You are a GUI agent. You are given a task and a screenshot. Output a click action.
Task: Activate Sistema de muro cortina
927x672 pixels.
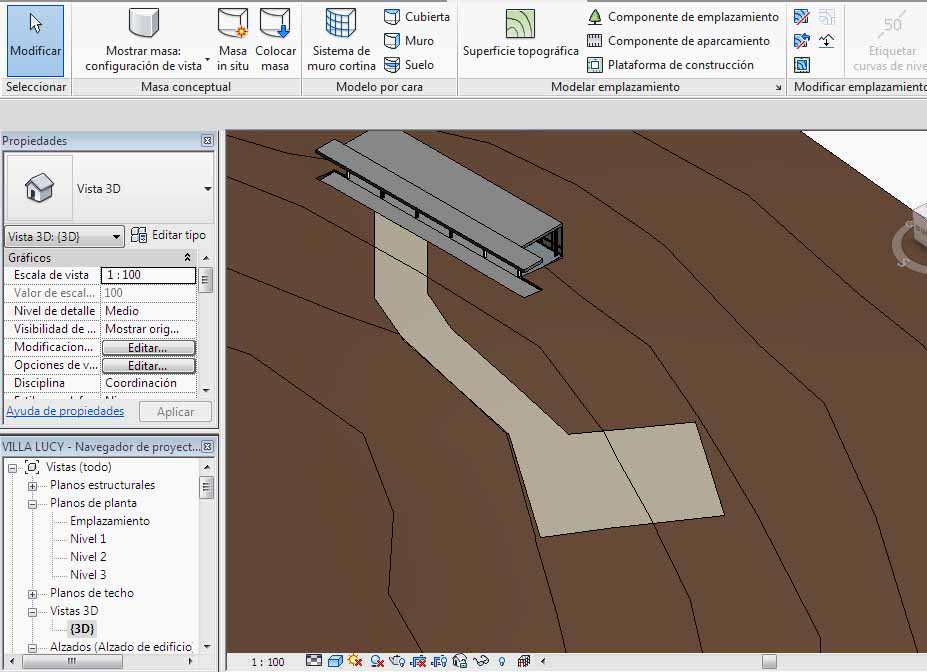click(341, 41)
